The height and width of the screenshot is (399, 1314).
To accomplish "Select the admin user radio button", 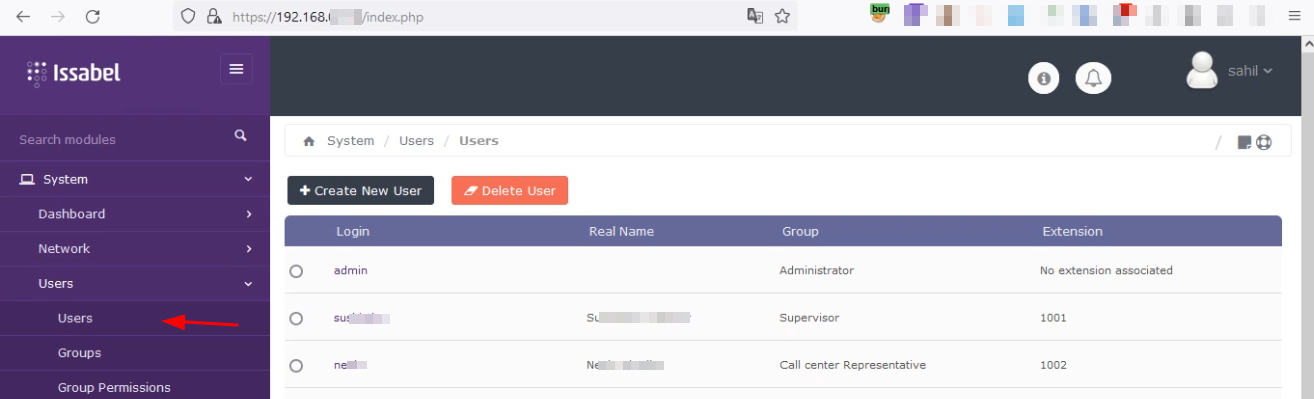I will (296, 271).
